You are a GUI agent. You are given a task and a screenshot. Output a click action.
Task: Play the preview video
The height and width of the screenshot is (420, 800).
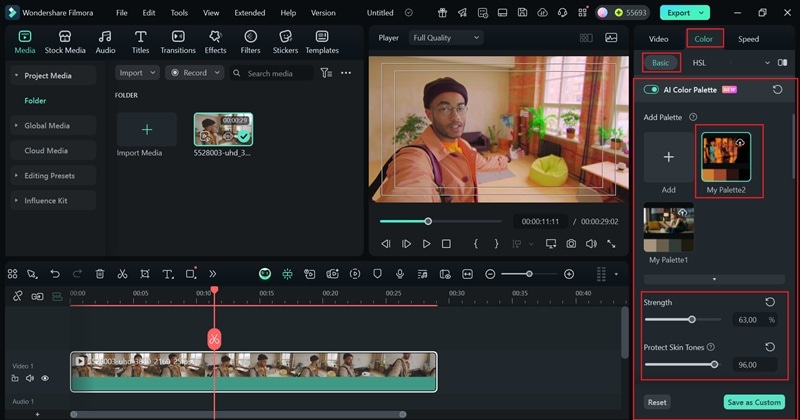[x=426, y=244]
